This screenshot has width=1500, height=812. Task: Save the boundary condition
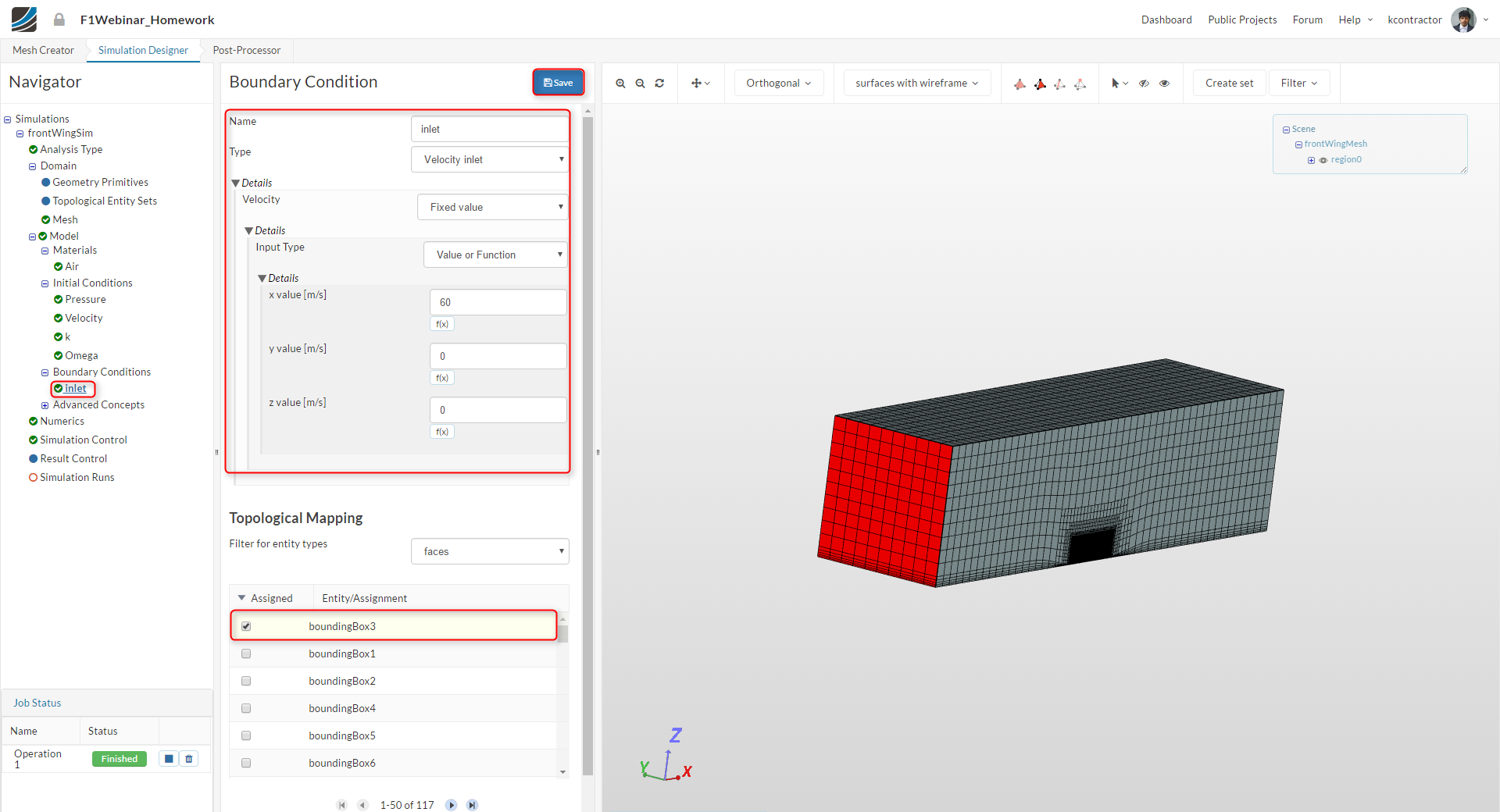click(x=558, y=83)
